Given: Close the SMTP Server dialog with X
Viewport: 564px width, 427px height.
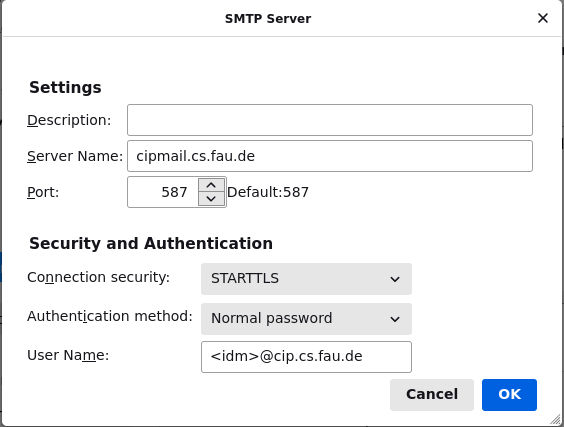Looking at the screenshot, I should click(542, 18).
